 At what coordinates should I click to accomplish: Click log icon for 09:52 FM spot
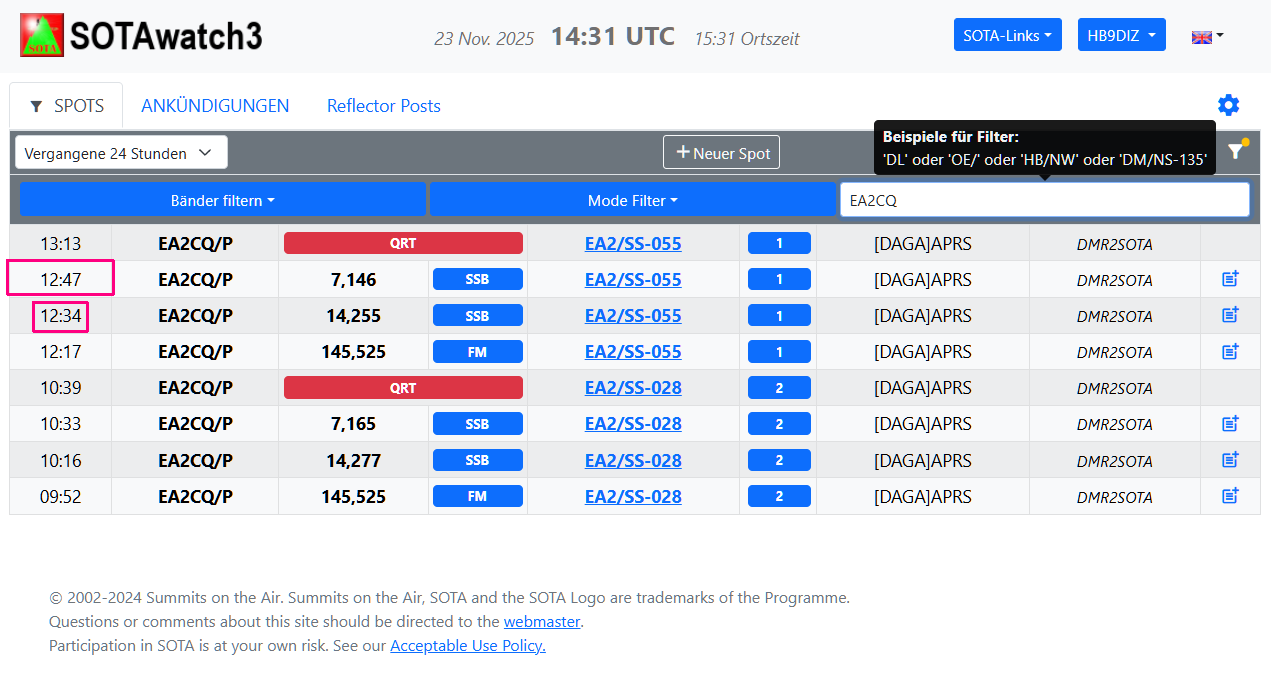[1230, 496]
